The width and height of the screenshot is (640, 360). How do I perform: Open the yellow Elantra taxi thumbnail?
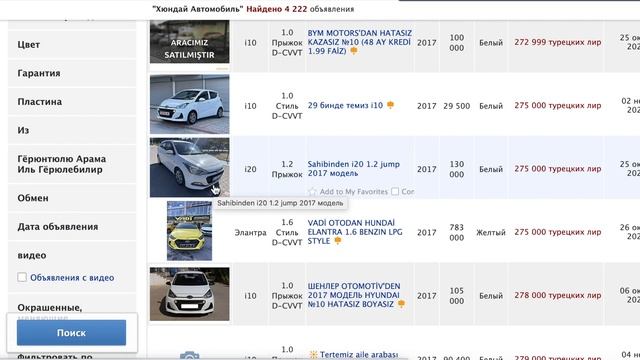point(189,231)
